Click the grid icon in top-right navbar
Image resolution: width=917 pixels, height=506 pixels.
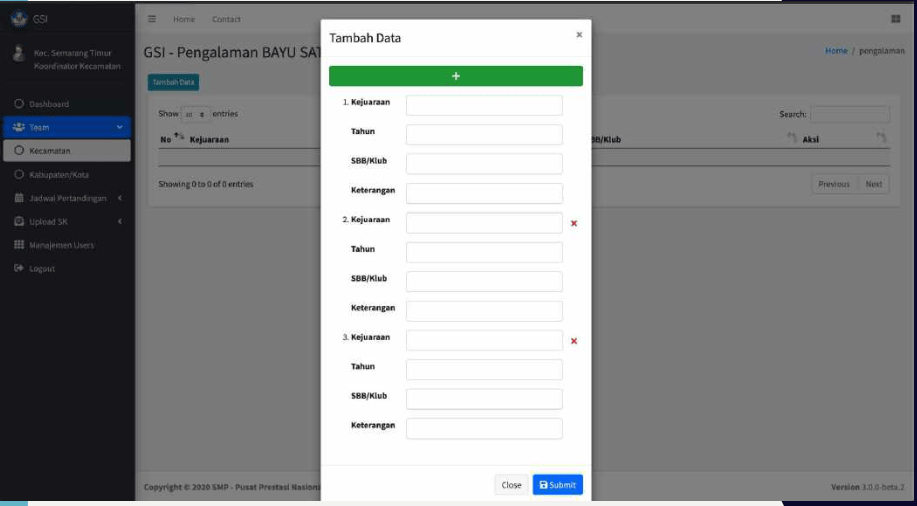pos(895,19)
